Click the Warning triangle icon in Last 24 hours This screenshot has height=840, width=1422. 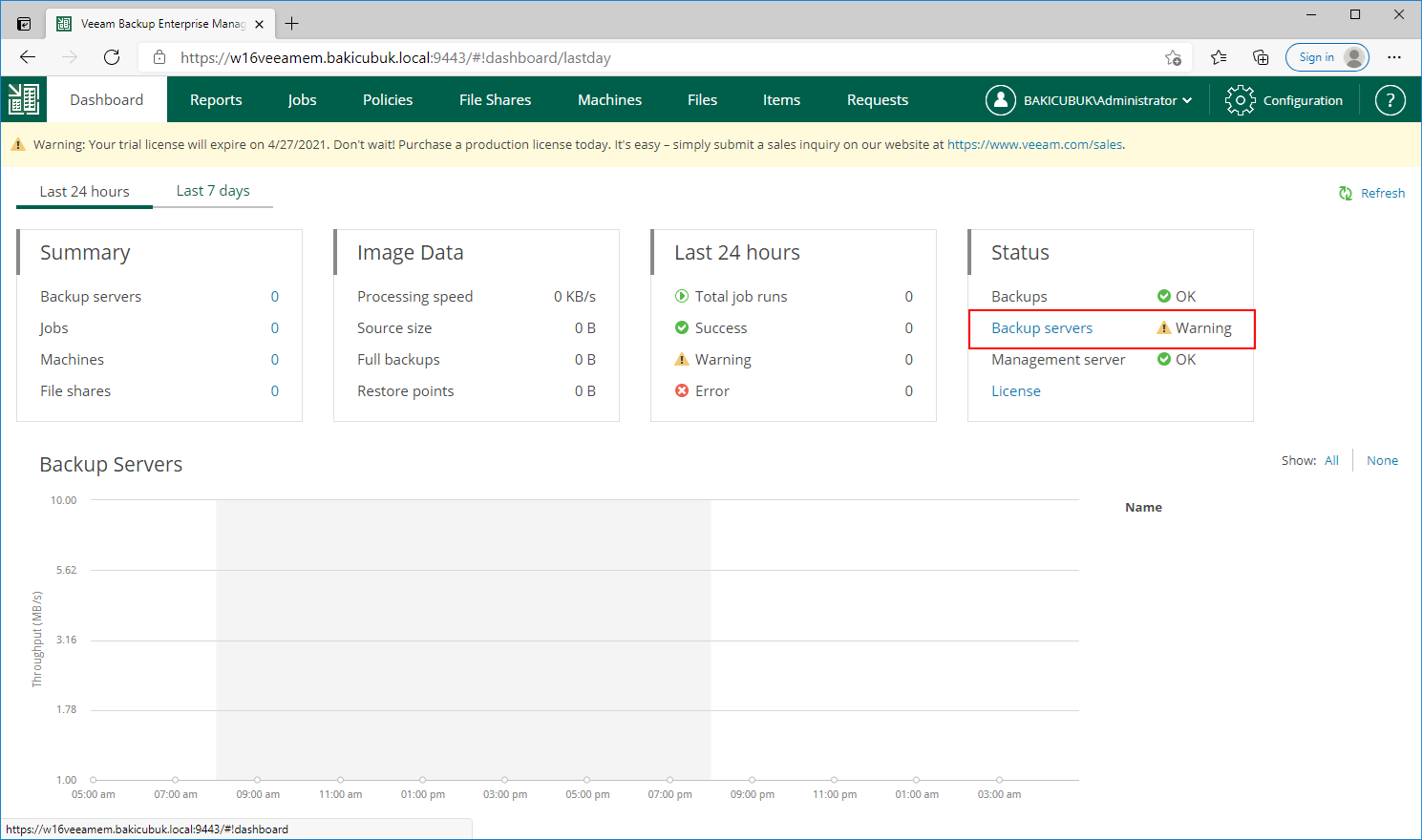pyautogui.click(x=682, y=359)
